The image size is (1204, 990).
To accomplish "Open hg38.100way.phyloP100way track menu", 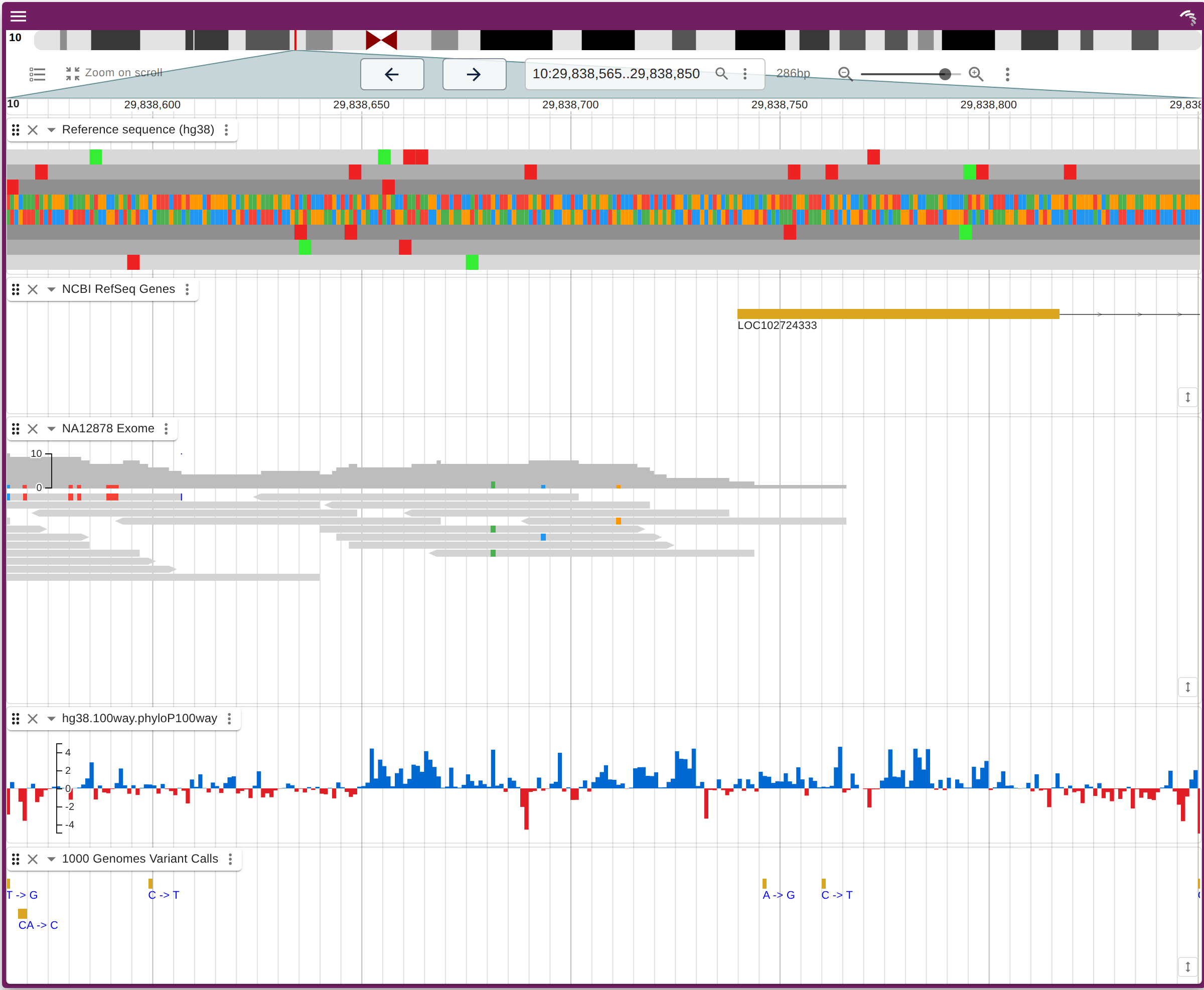I will tap(229, 719).
